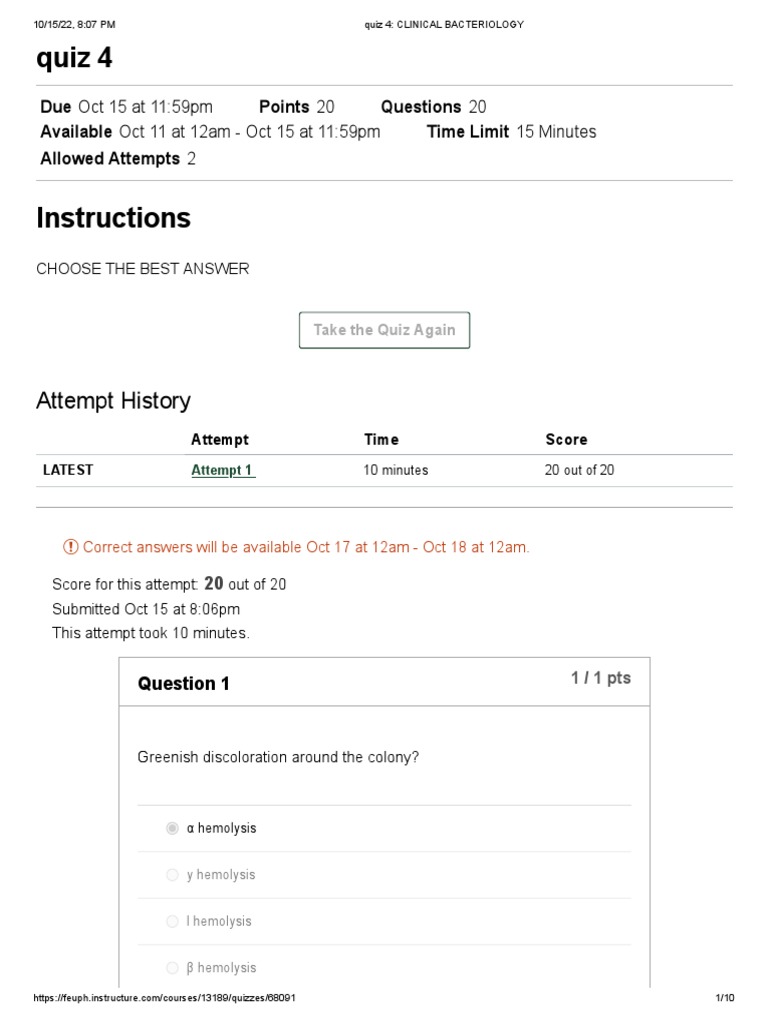This screenshot has height=1024, width=768.
Task: Pick the l hemolysis radio option
Action: pyautogui.click(x=173, y=921)
